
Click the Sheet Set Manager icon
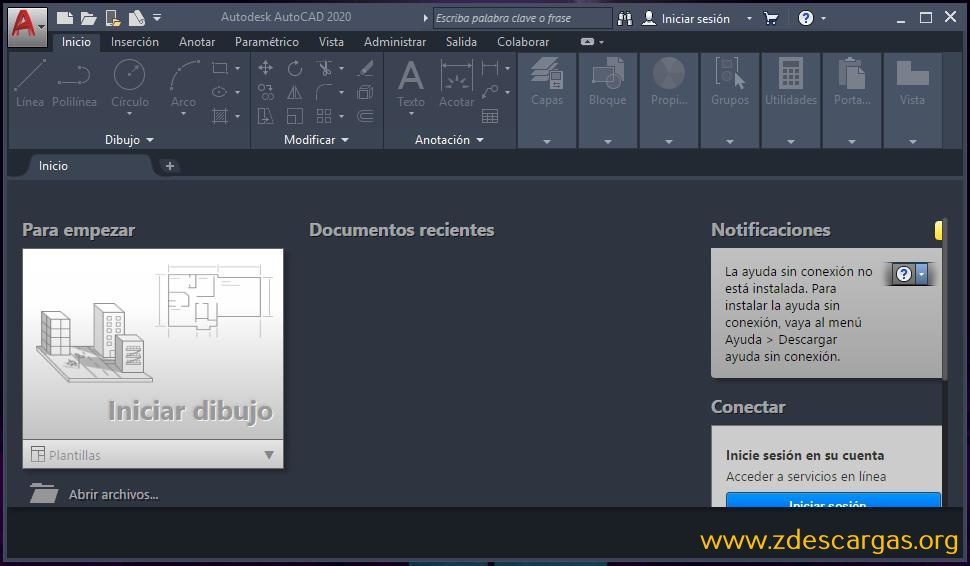click(136, 18)
